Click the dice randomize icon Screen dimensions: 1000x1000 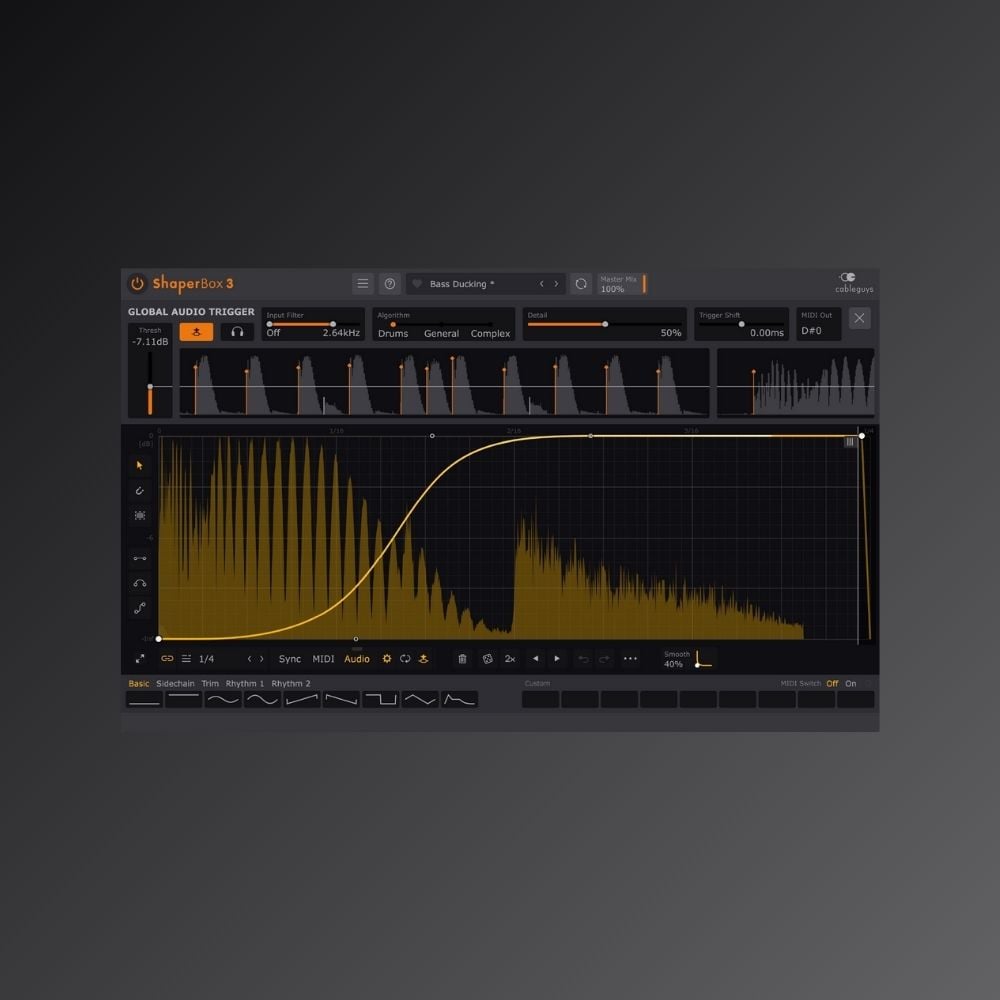(x=487, y=659)
